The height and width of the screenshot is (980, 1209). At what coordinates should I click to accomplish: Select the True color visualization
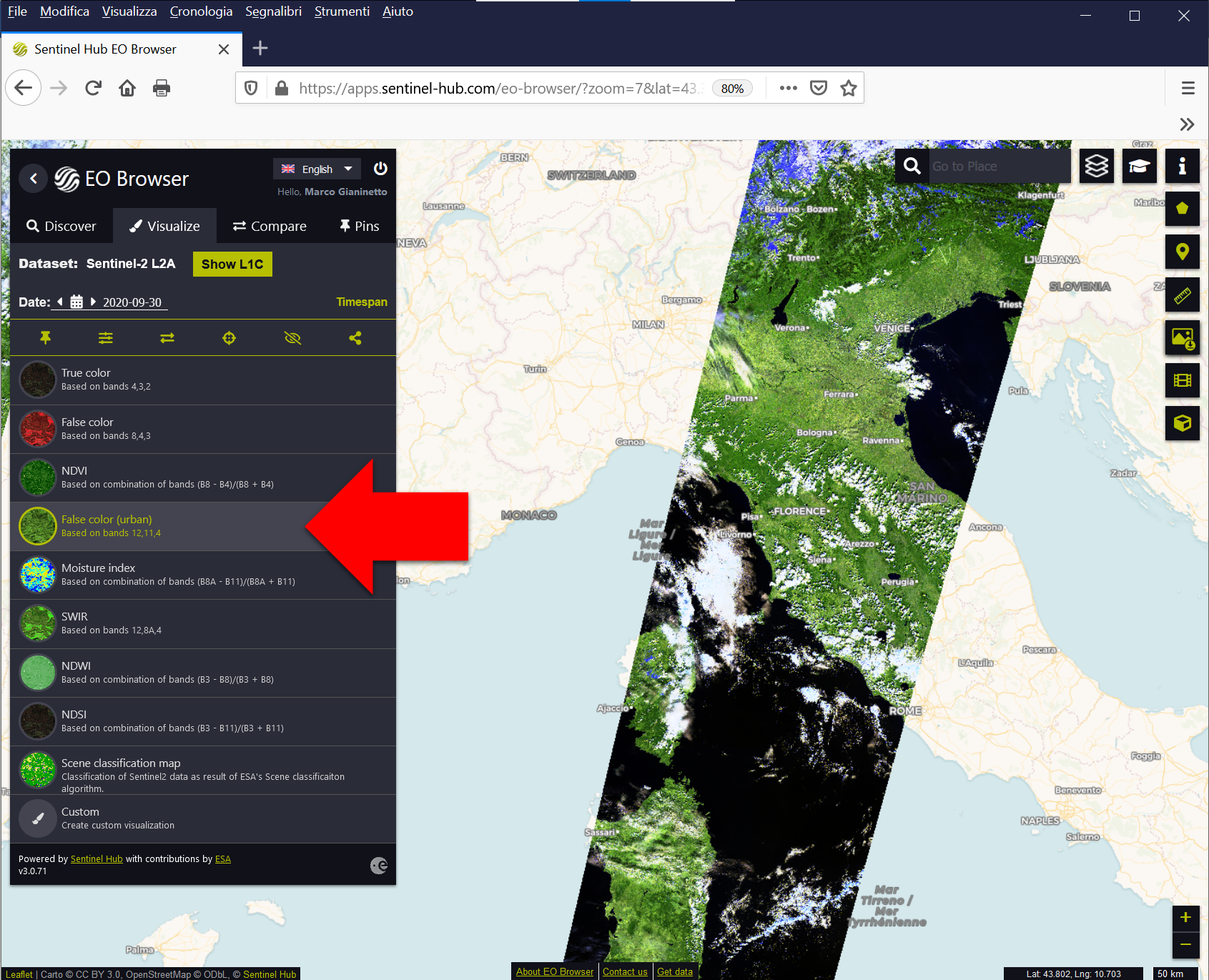(203, 380)
